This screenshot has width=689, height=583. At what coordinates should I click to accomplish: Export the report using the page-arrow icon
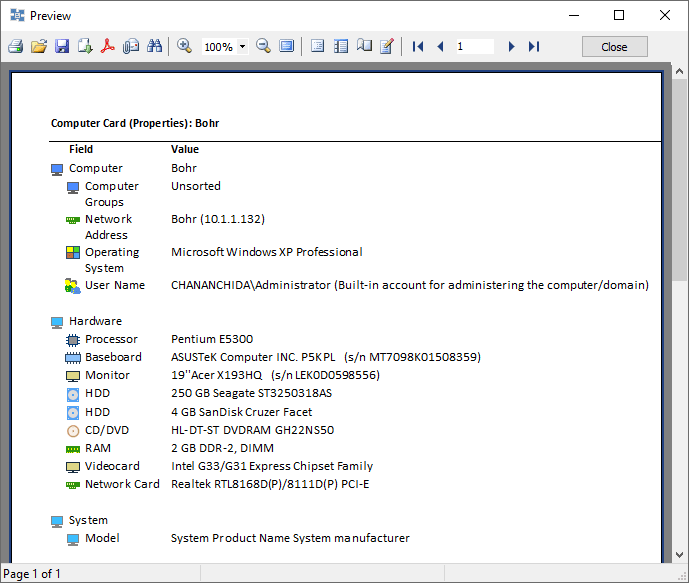tap(85, 46)
